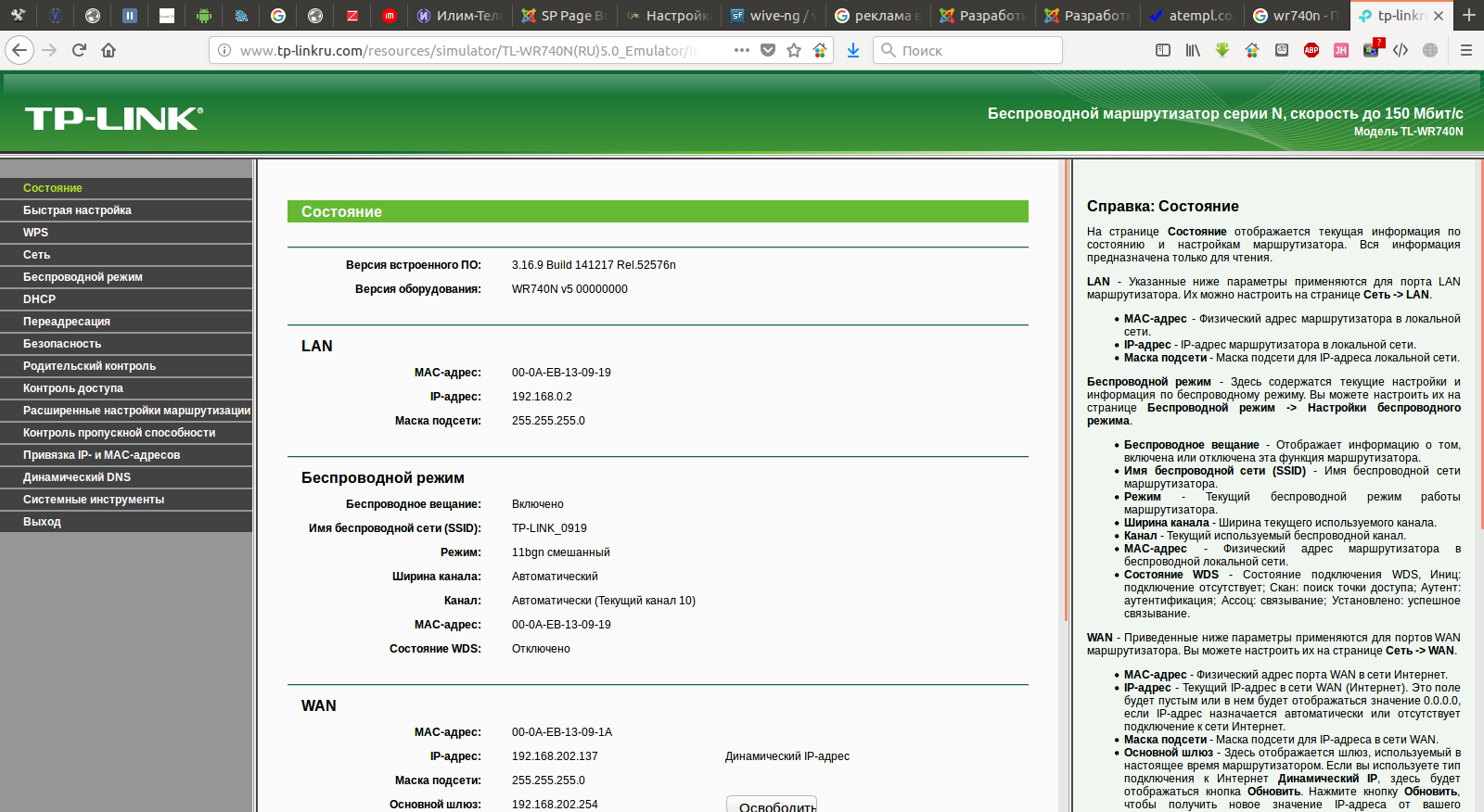Click the Динамический IP-адрес WAN type text
1484x812 pixels.
point(787,756)
